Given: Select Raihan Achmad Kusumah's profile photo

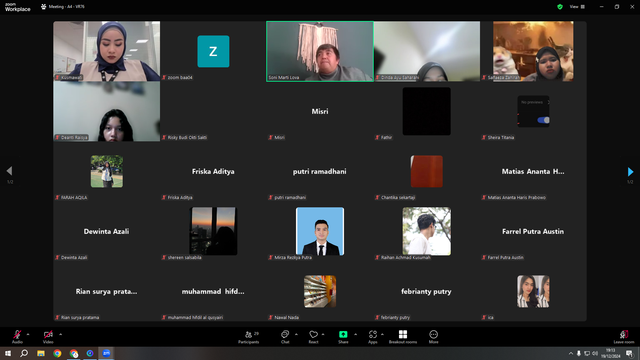Looking at the screenshot, I should (x=427, y=231).
